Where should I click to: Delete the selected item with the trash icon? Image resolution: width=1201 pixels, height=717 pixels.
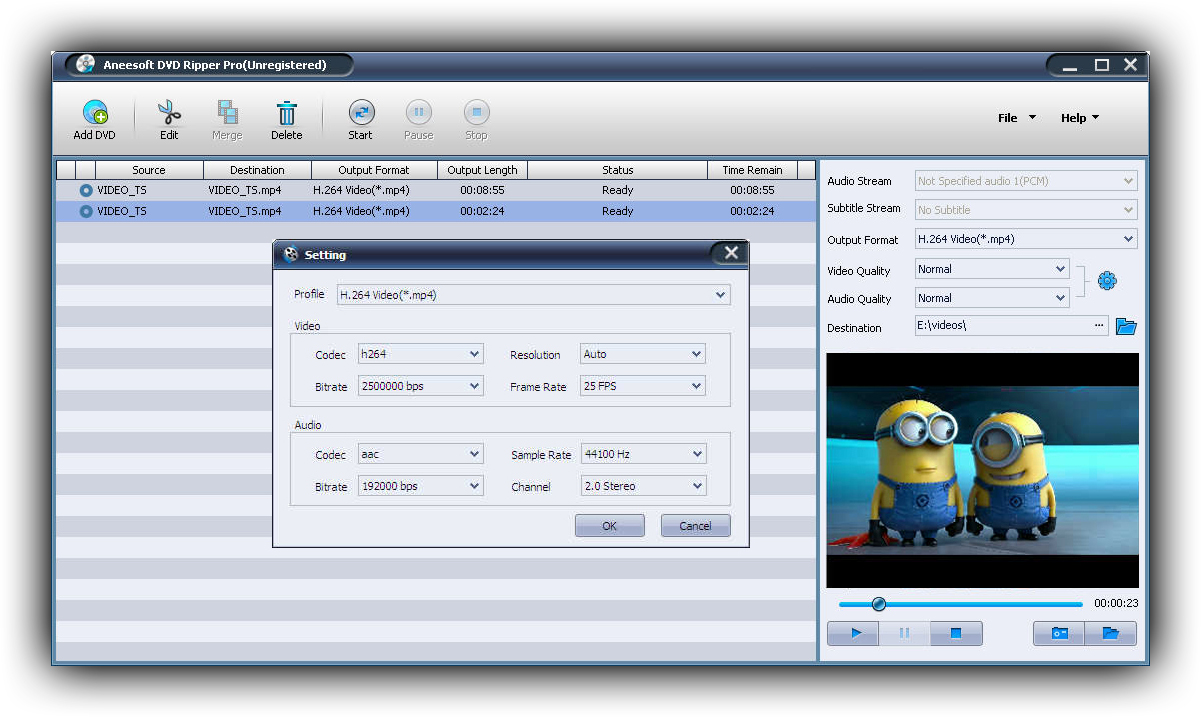[x=286, y=113]
